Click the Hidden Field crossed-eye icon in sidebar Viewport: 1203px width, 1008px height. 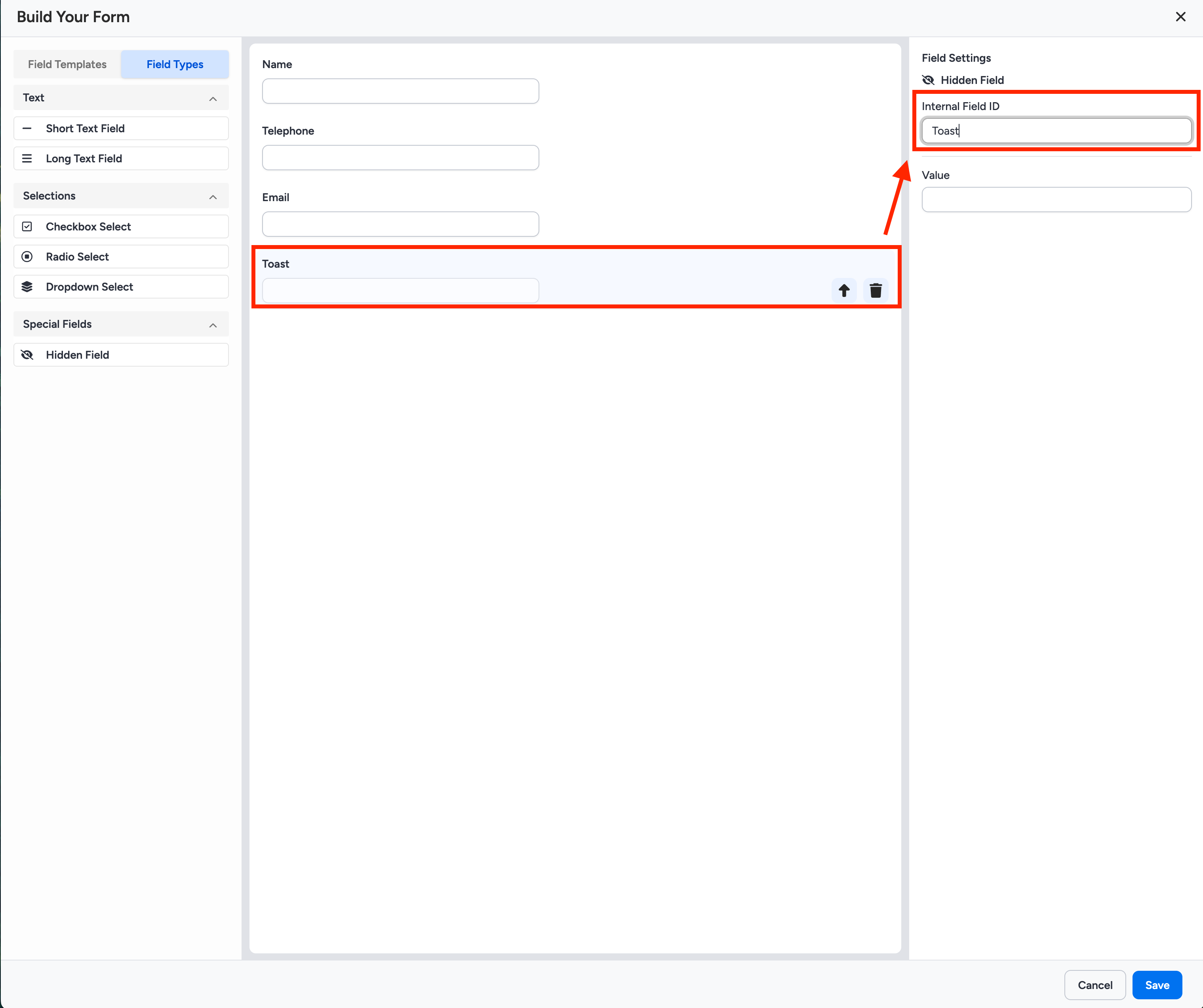(27, 355)
